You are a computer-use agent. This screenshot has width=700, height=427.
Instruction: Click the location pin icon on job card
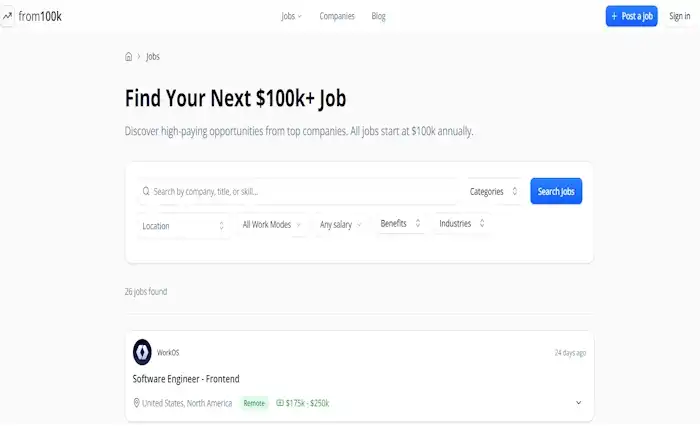coord(137,403)
